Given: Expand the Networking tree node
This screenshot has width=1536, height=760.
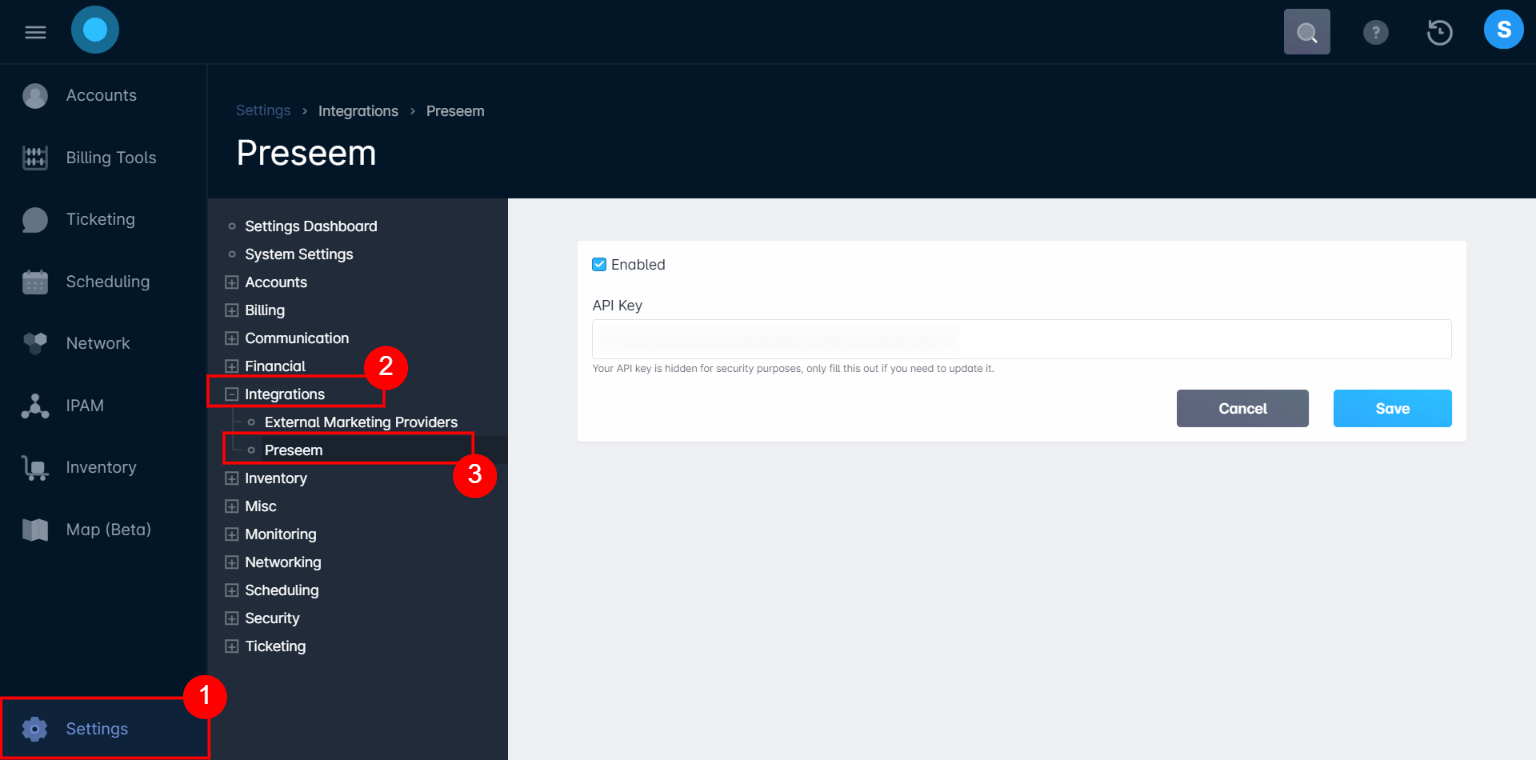Looking at the screenshot, I should point(232,563).
